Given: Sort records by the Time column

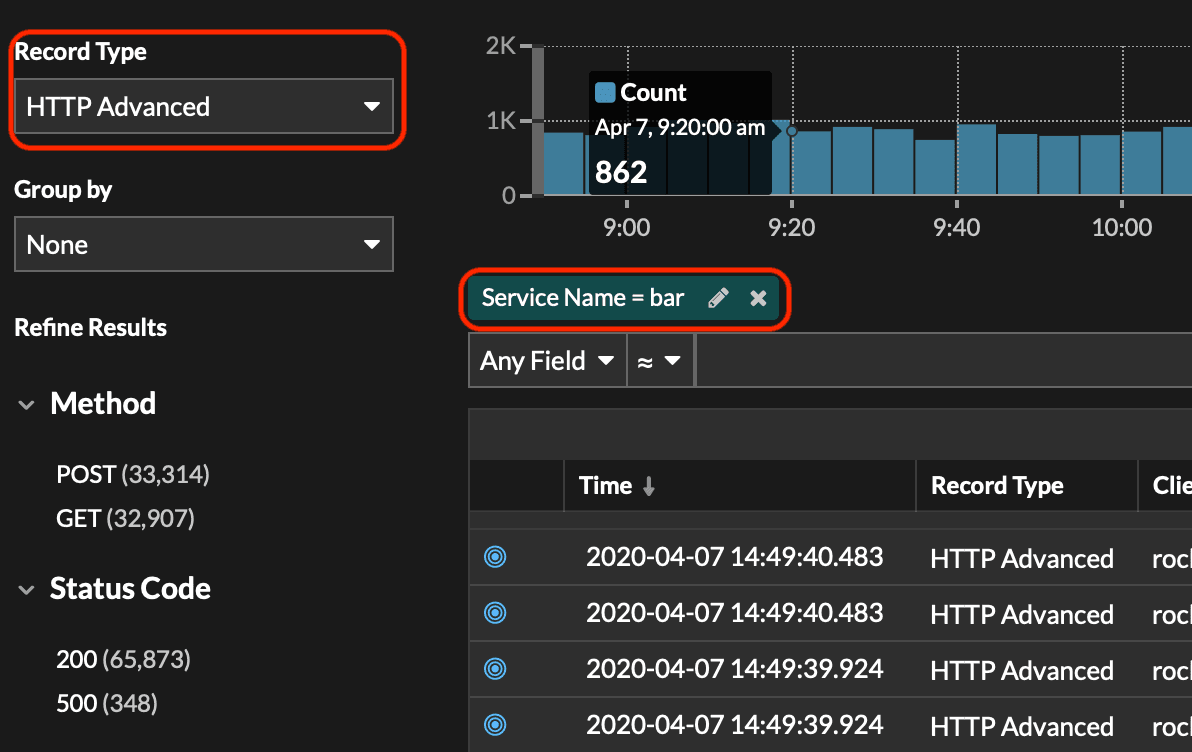Looking at the screenshot, I should (617, 485).
